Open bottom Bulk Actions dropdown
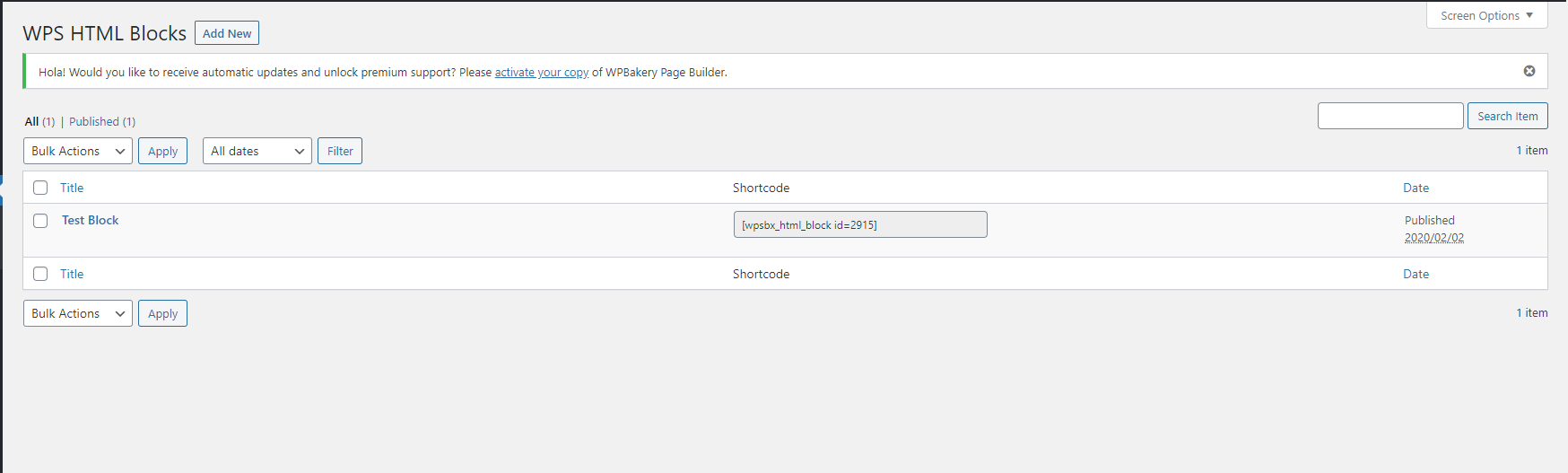This screenshot has height=473, width=1568. tap(78, 313)
